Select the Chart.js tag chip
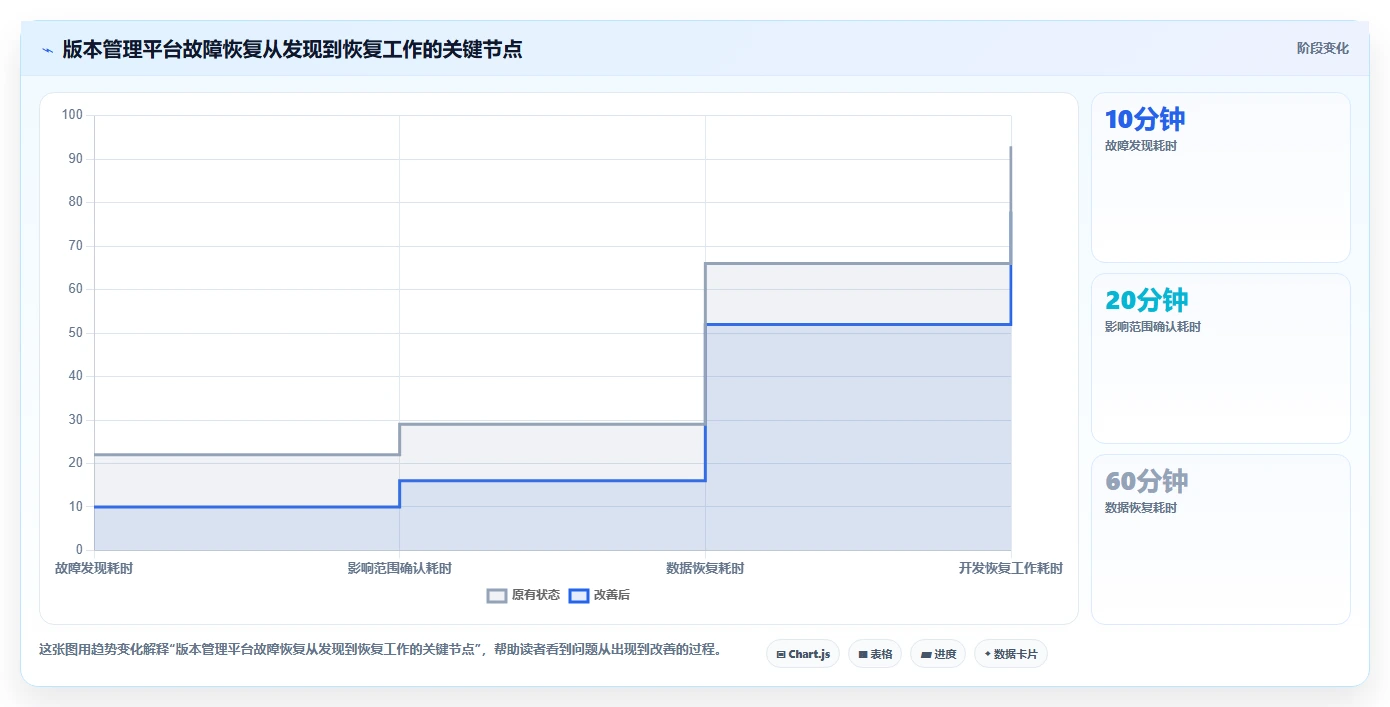Viewport: 1390px width, 707px height. (x=803, y=654)
